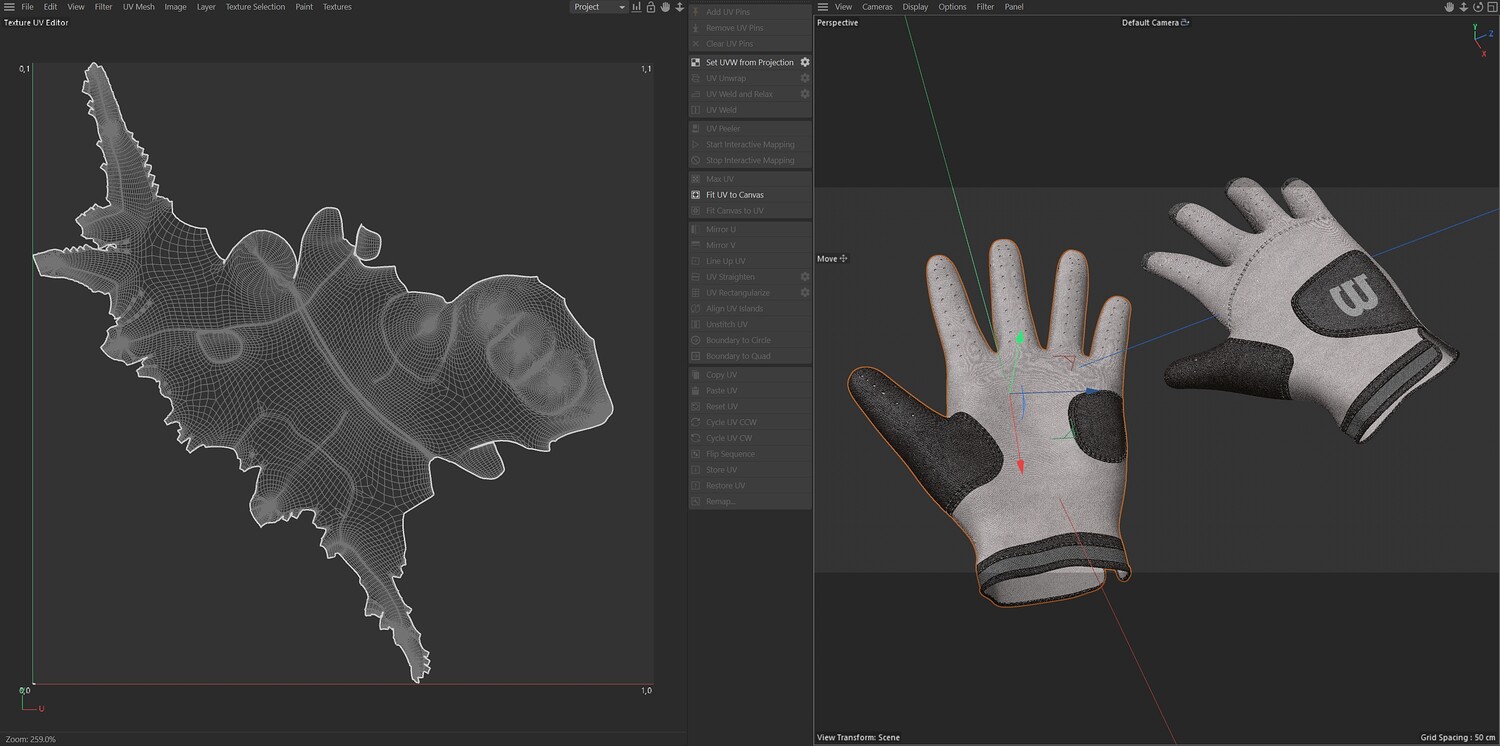Stop Interactive Mapping
This screenshot has height=746, width=1500.
[x=750, y=161]
